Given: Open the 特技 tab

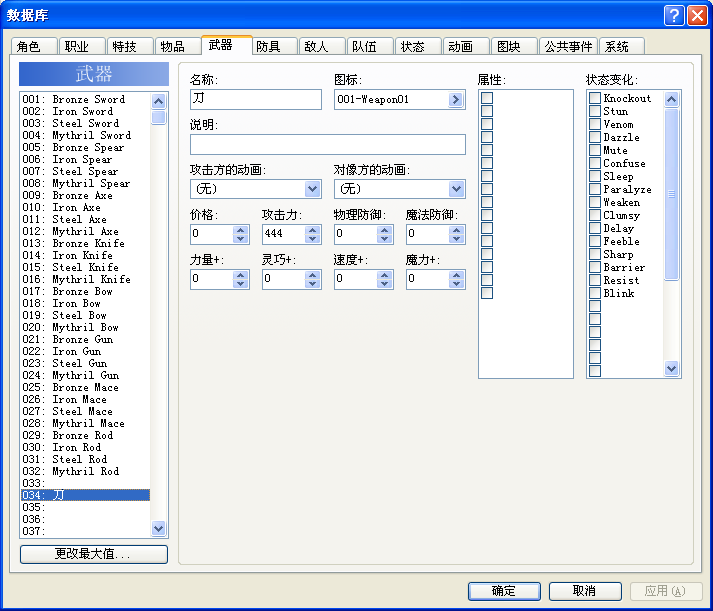Looking at the screenshot, I should click(x=130, y=46).
